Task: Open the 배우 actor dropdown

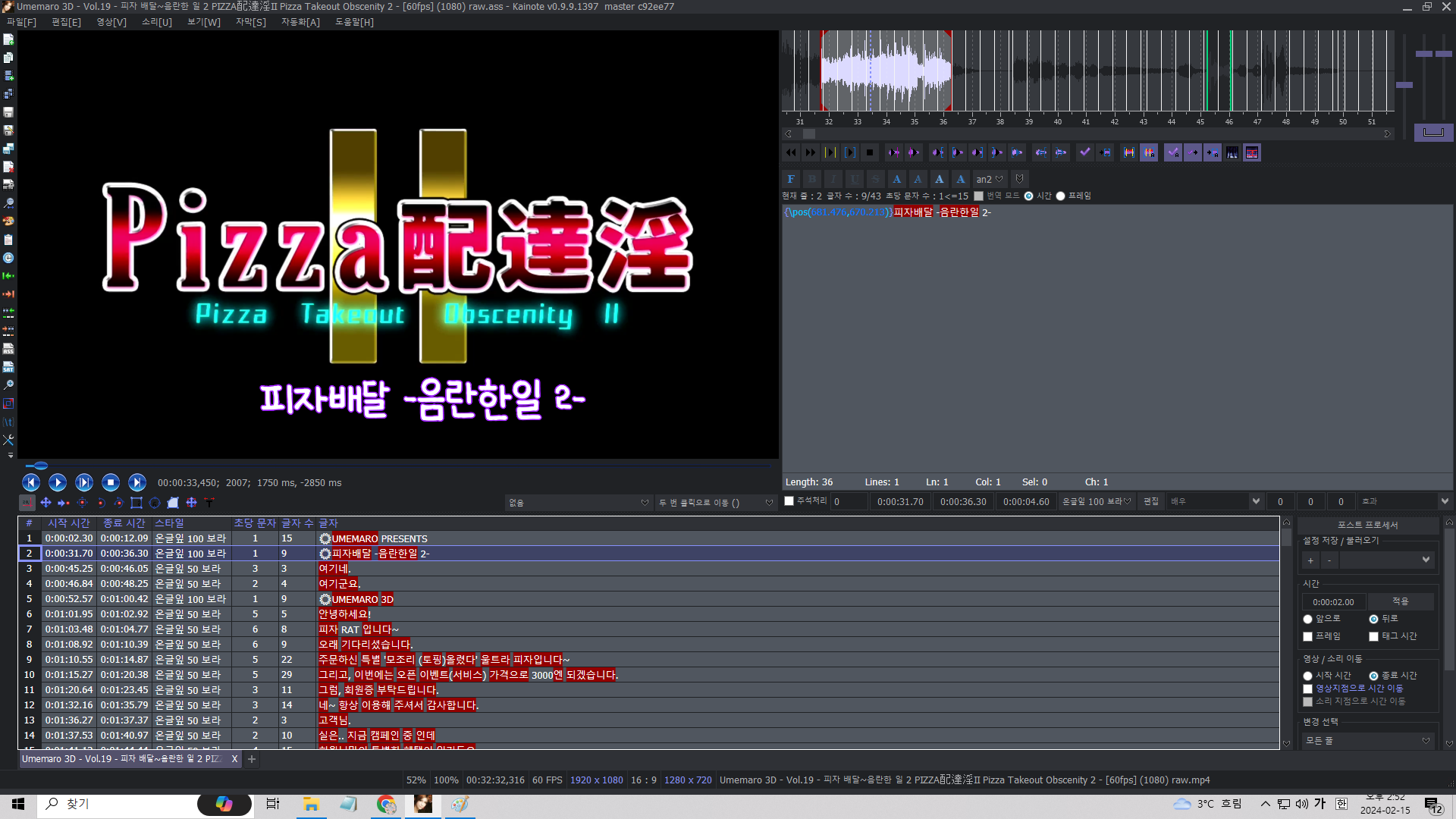Action: tap(1215, 501)
